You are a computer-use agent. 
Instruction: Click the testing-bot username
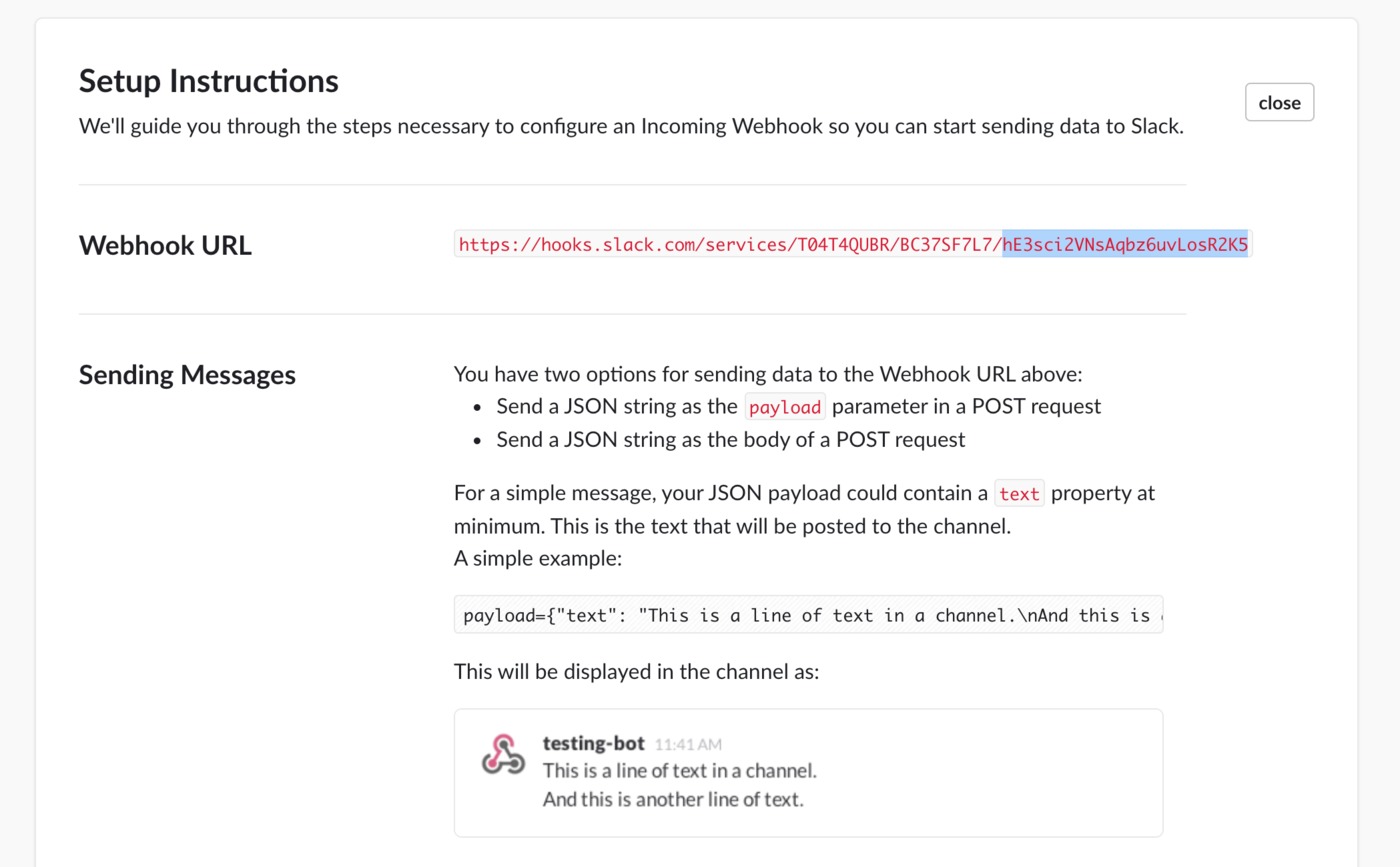point(593,743)
